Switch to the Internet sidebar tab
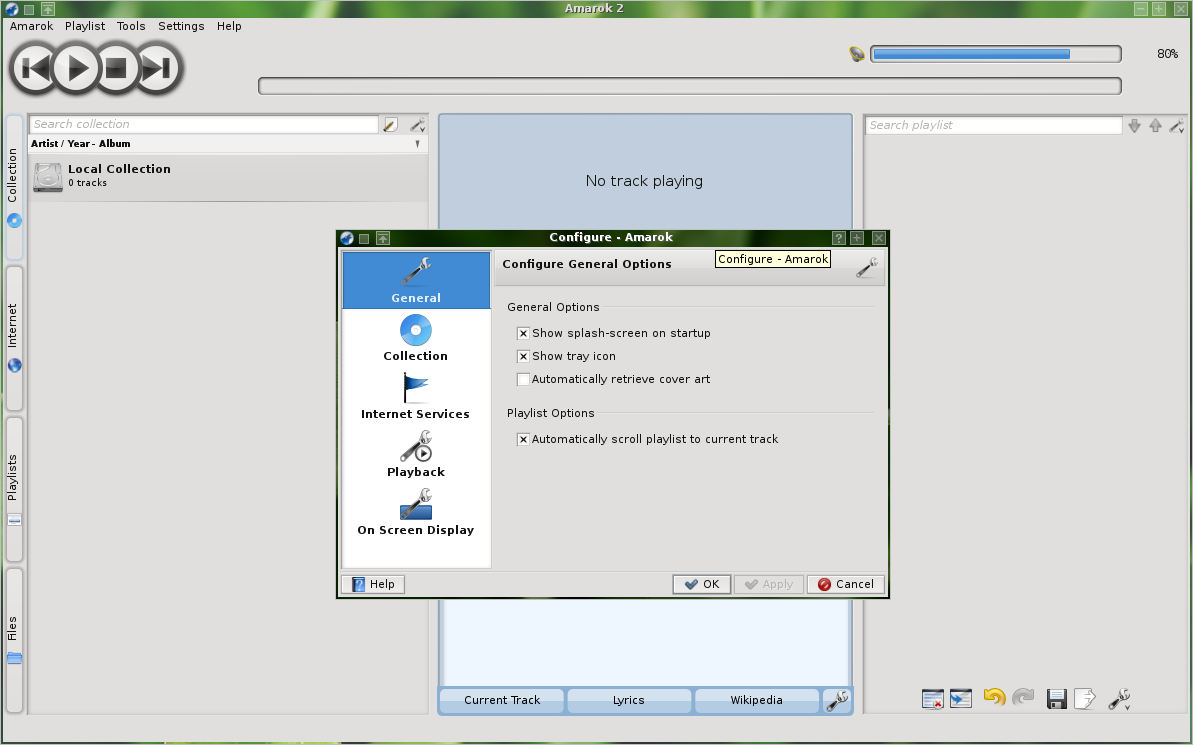Screen dimensions: 1193x745 pyautogui.click(x=14, y=338)
